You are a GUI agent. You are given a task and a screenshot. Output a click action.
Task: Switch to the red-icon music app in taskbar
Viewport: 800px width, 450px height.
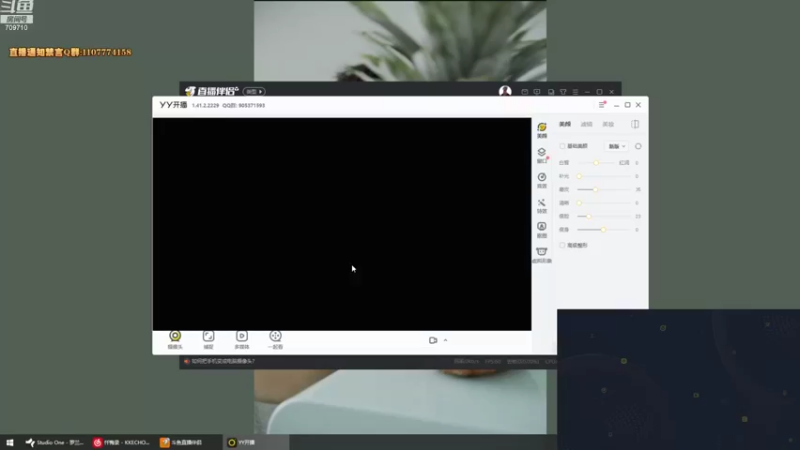coord(121,442)
